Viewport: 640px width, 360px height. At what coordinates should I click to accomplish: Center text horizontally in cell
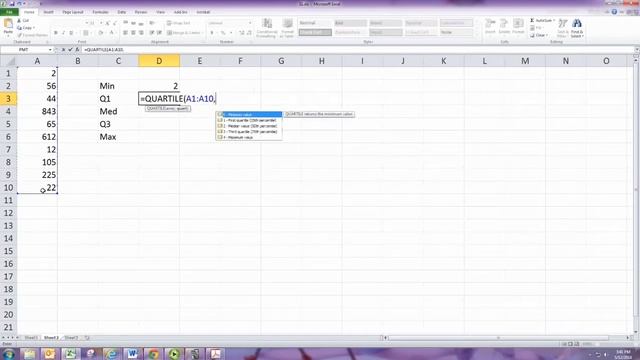[133, 33]
